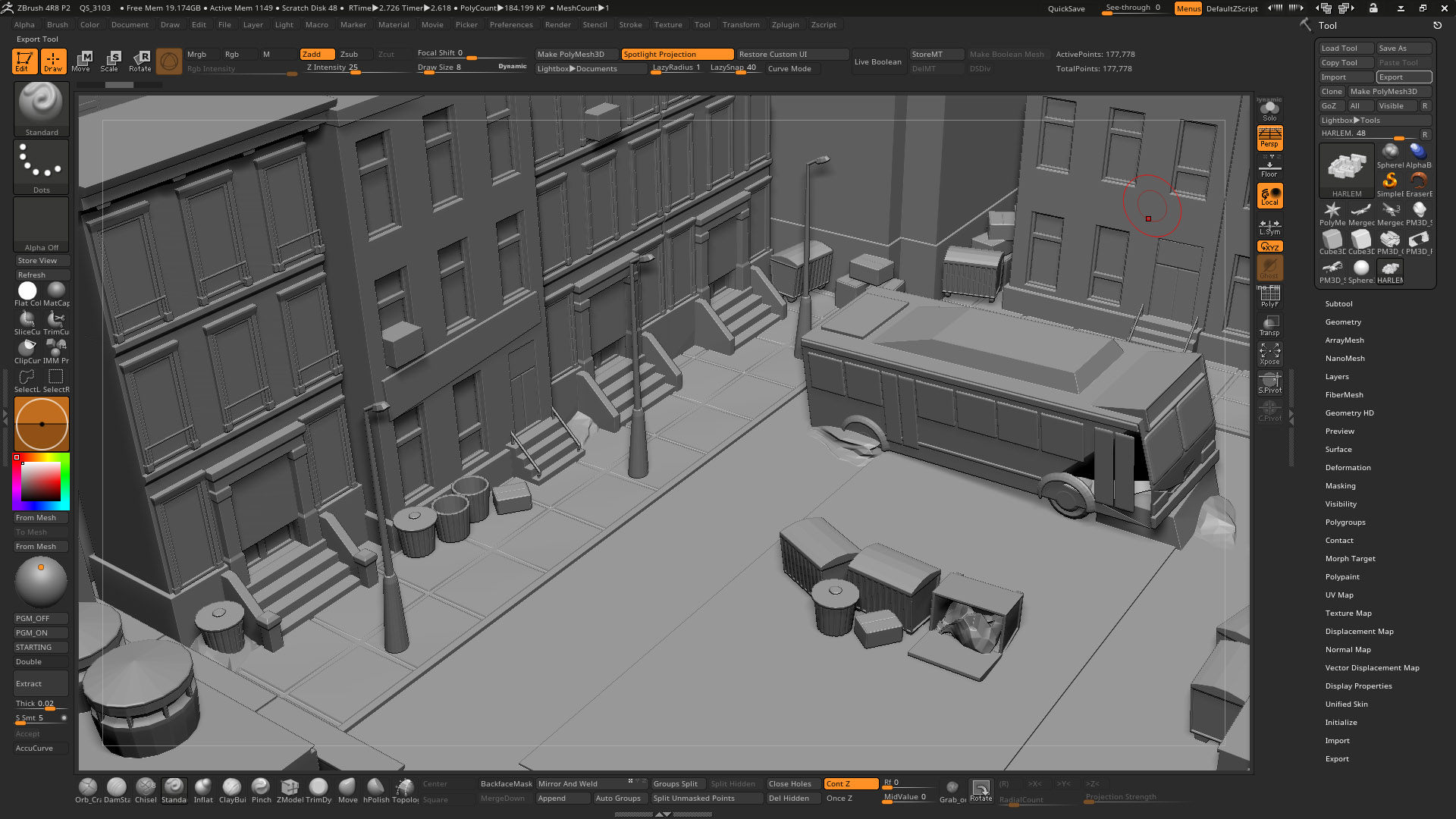The width and height of the screenshot is (1456, 819).
Task: Pick the ClayBuildup brush in bottom shelf
Action: [x=232, y=789]
